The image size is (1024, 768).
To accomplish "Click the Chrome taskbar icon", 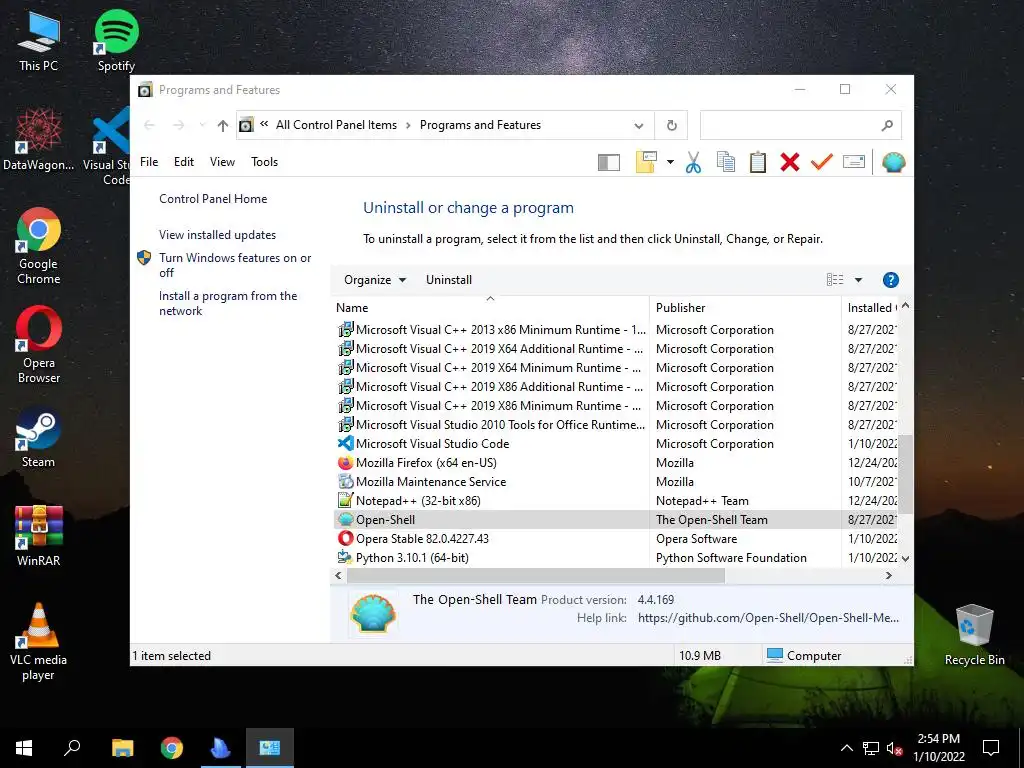I will [172, 748].
